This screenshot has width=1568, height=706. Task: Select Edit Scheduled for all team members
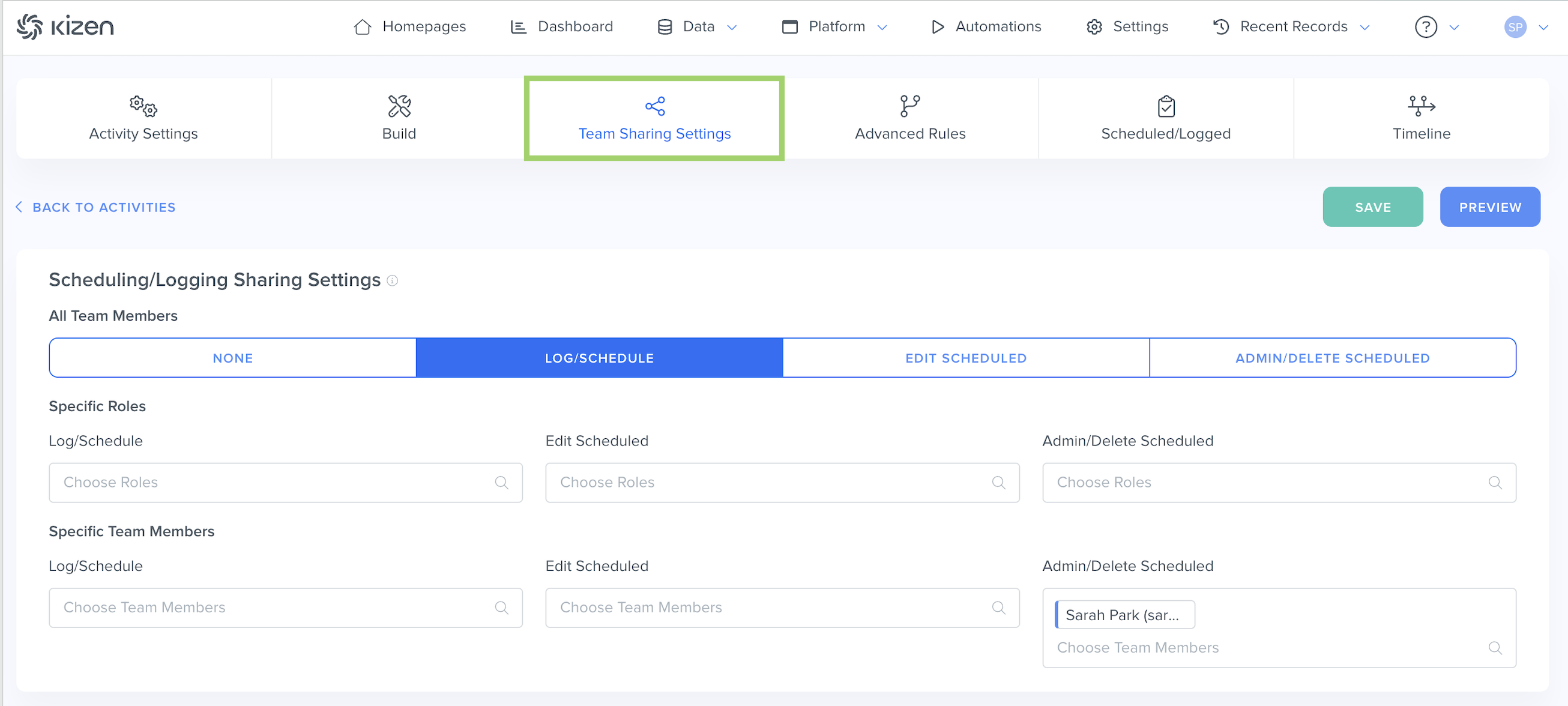coord(965,358)
